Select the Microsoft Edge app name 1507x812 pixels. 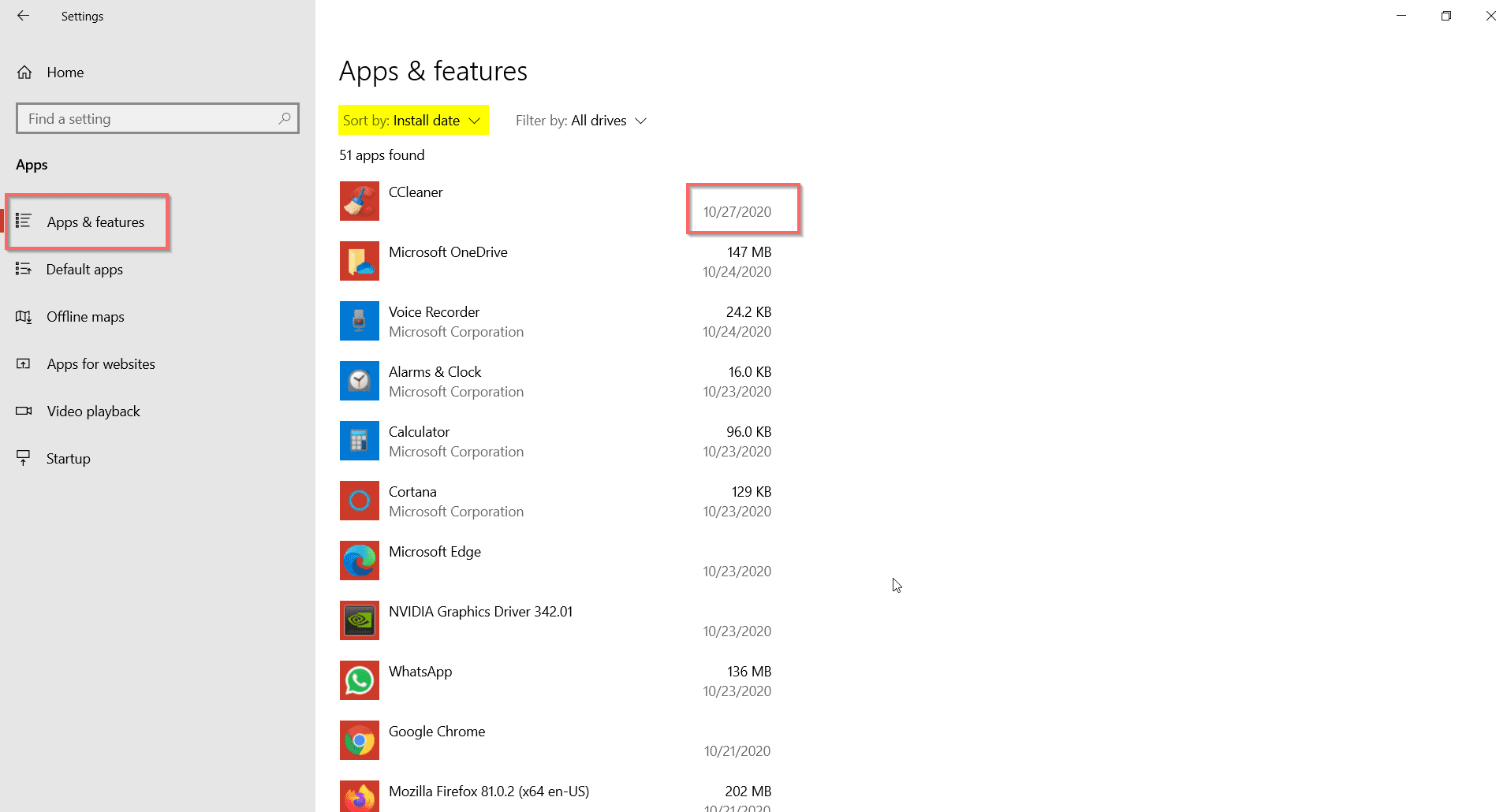coord(435,552)
